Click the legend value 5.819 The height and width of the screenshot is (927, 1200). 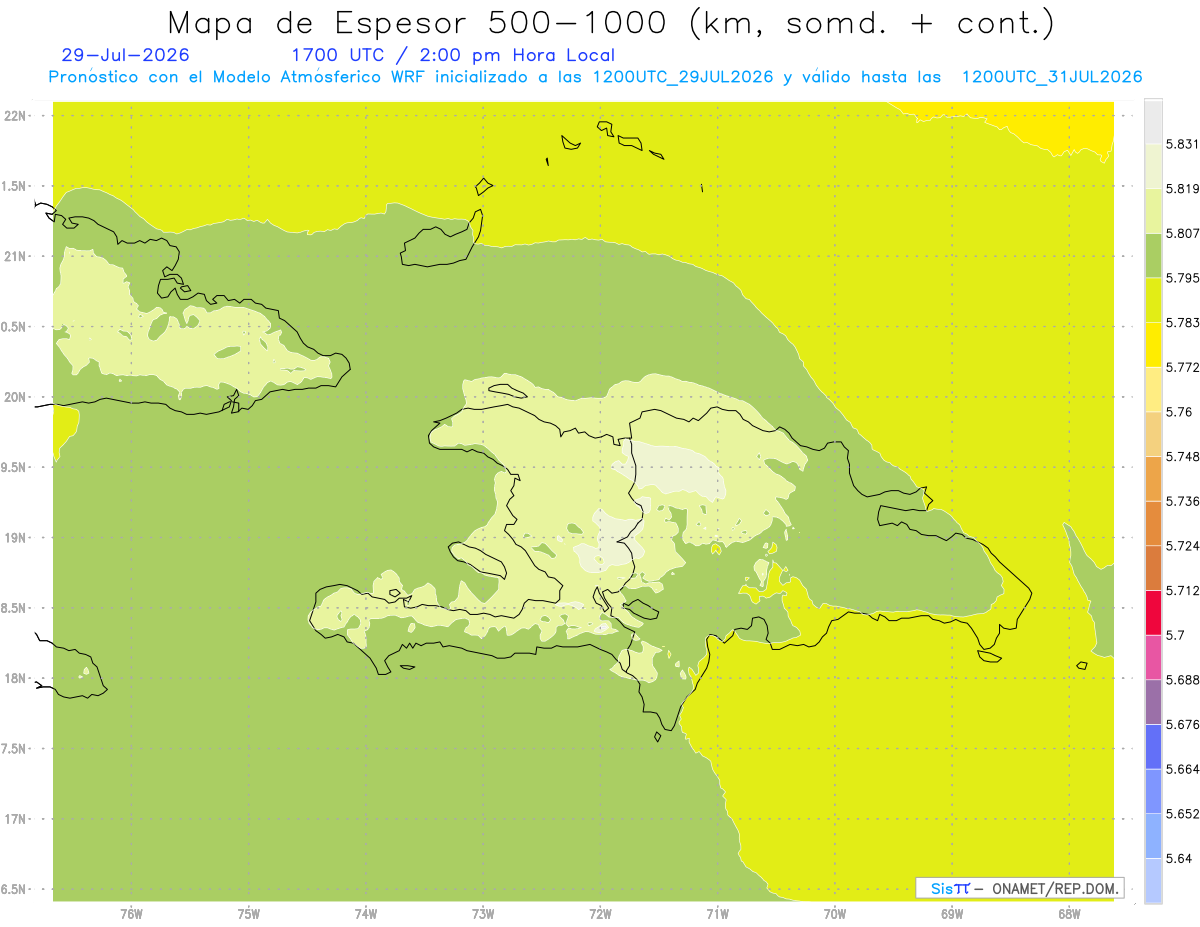pyautogui.click(x=1182, y=189)
